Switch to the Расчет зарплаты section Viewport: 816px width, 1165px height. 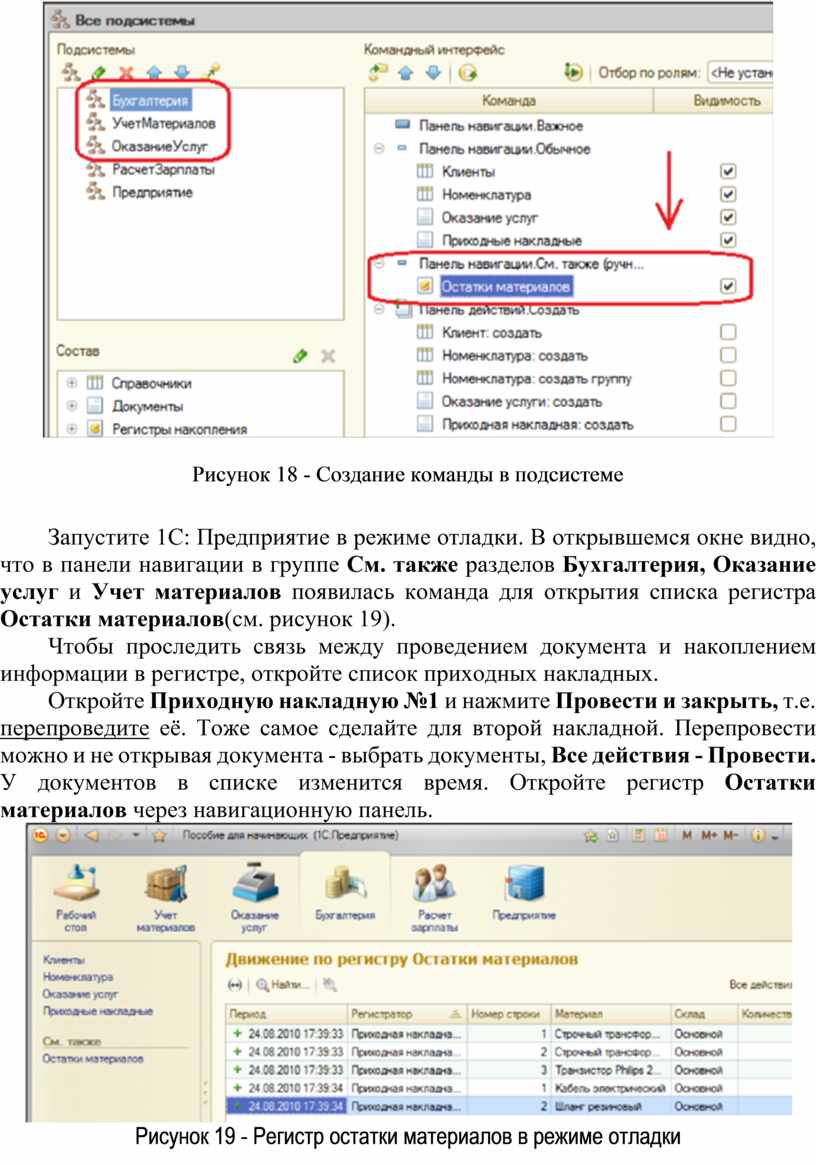click(x=432, y=889)
